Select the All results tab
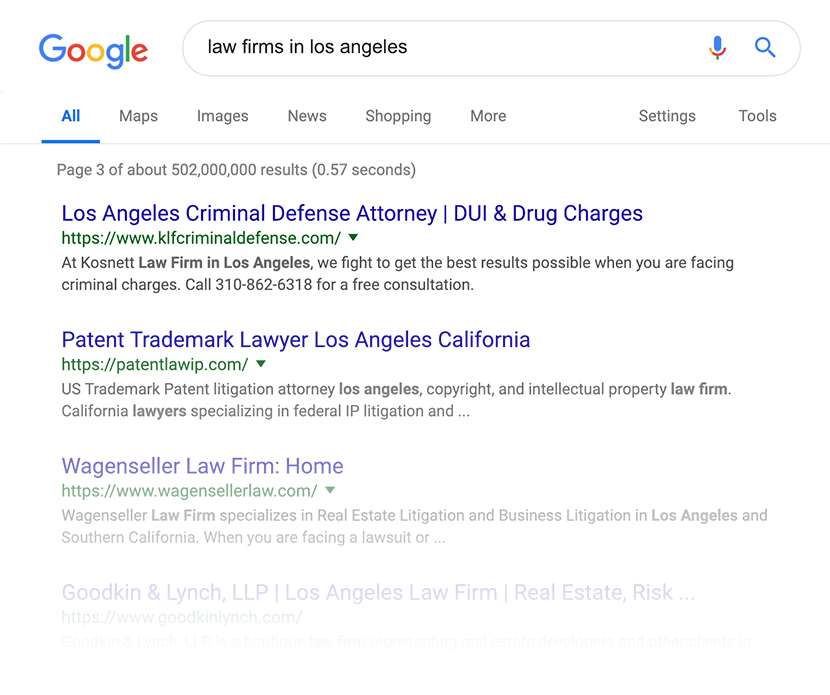This screenshot has height=695, width=830. pos(70,116)
